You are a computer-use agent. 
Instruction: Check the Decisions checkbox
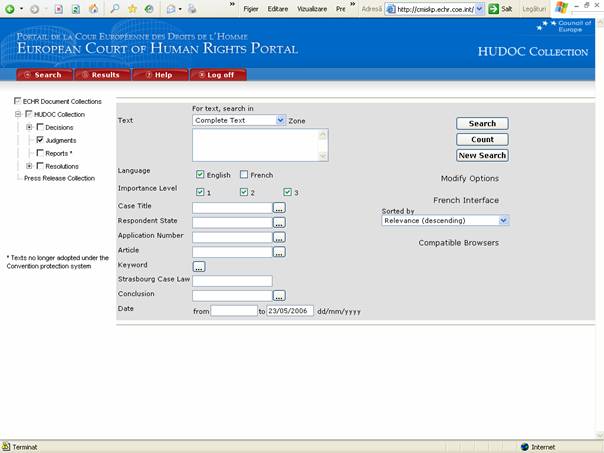(x=40, y=127)
